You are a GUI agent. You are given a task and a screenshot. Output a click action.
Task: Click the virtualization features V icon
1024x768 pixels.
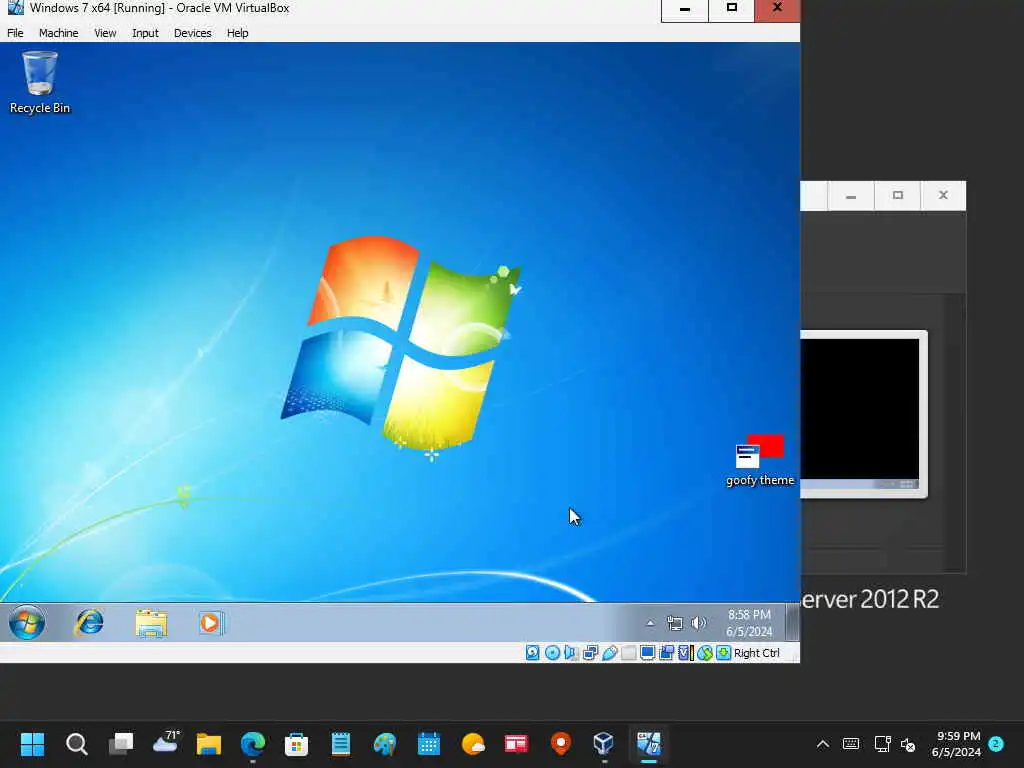tap(685, 652)
